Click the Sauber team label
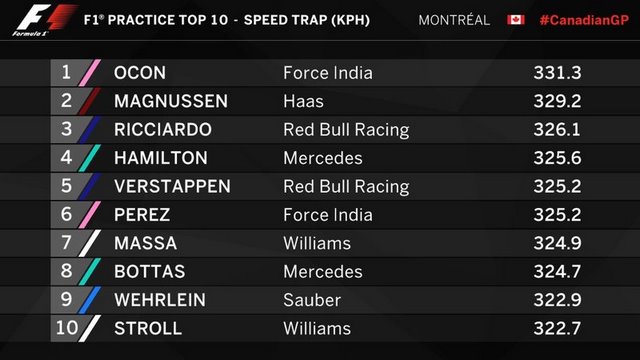 pos(312,300)
